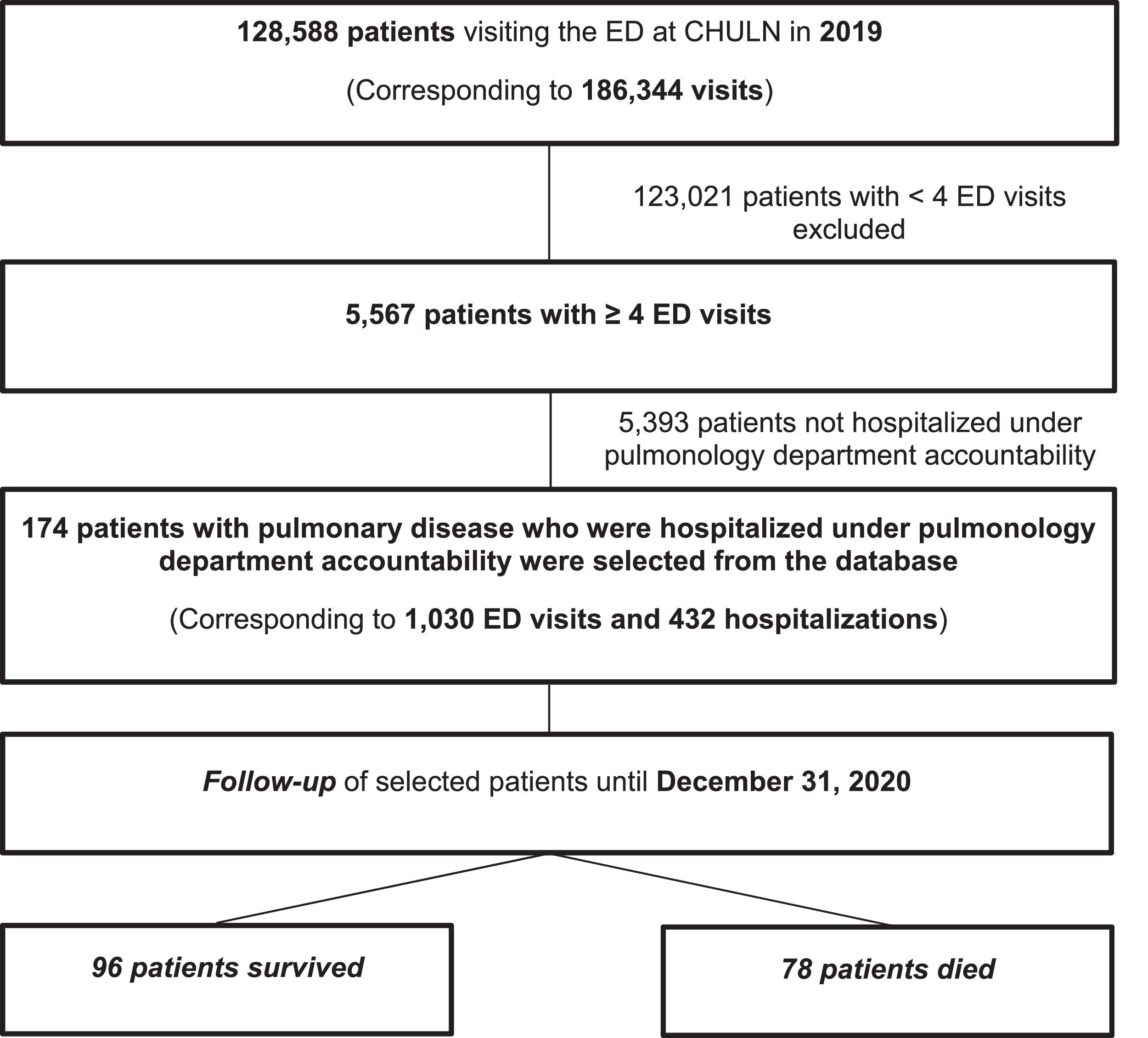The height and width of the screenshot is (1038, 1148).
Task: Click '5,393 patients not hospitalized under' text
Action: pos(850,423)
